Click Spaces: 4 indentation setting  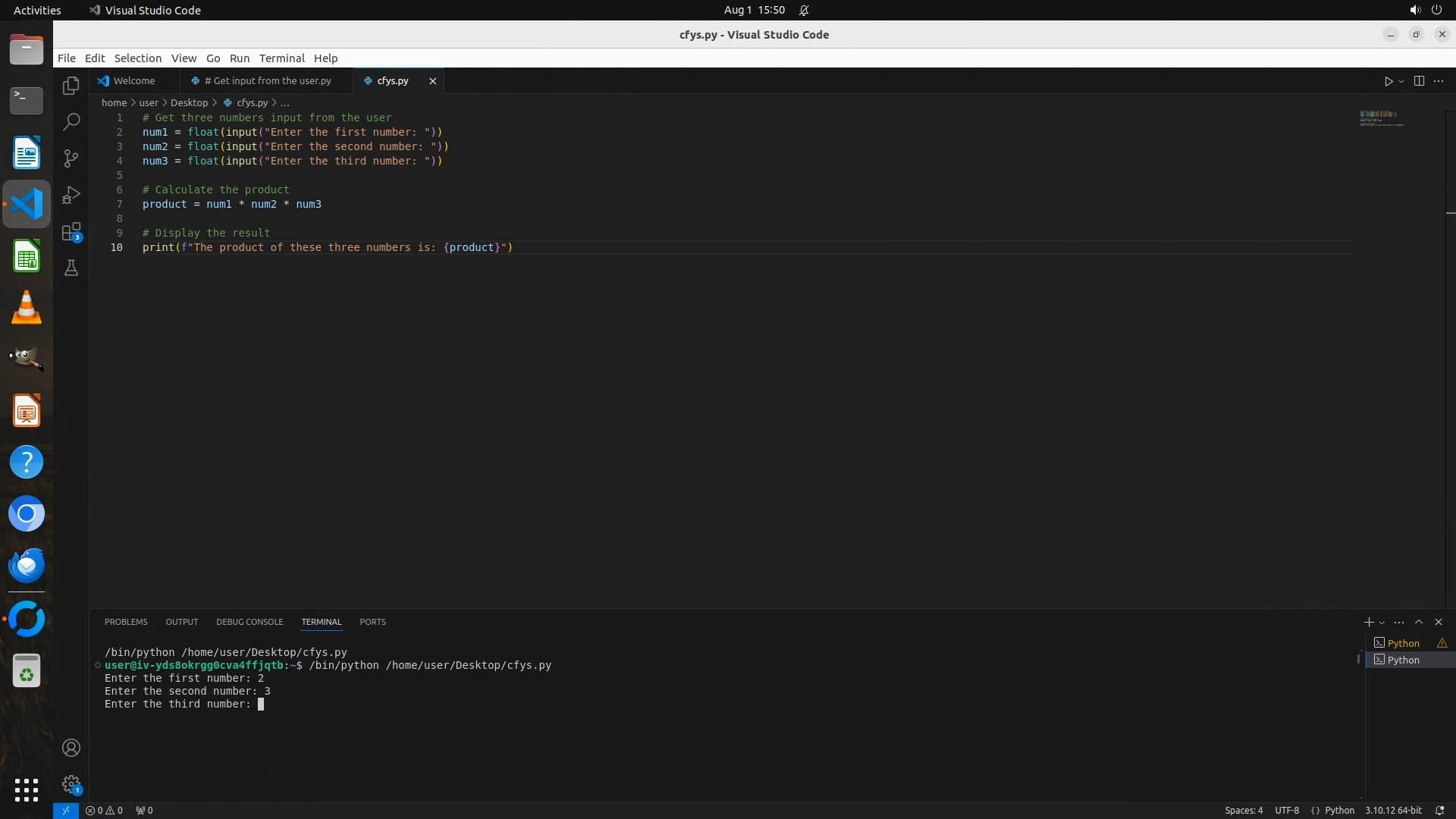point(1244,810)
